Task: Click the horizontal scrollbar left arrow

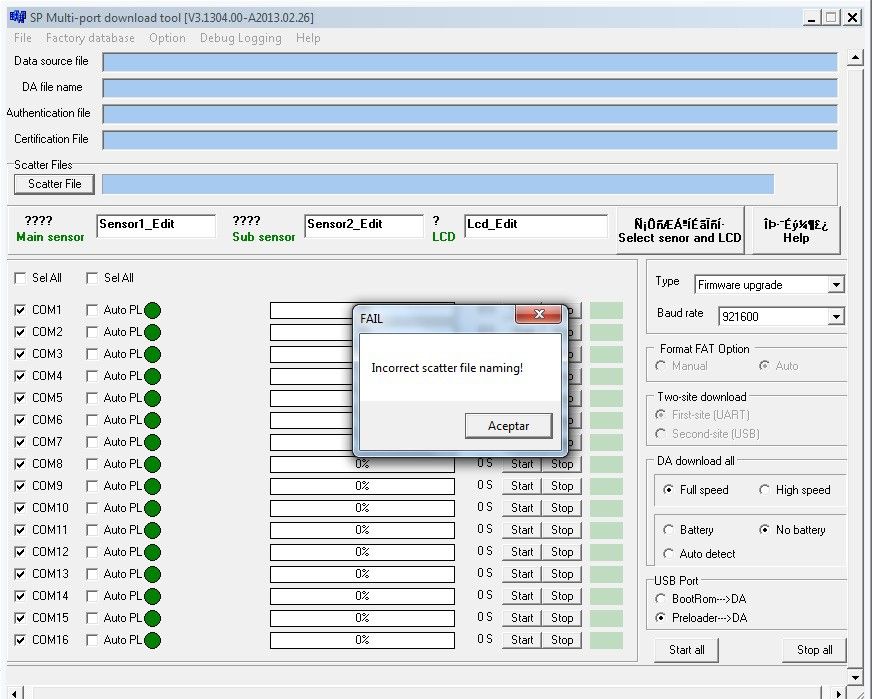Action: coord(16,693)
